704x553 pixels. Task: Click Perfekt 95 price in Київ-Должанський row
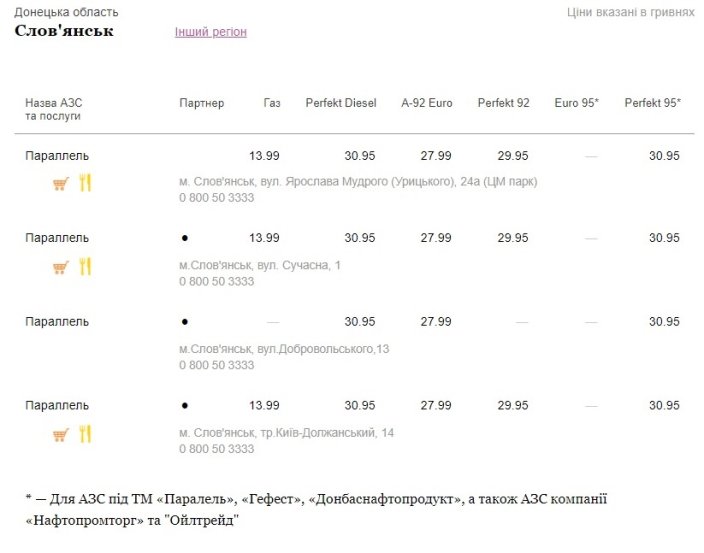(664, 405)
